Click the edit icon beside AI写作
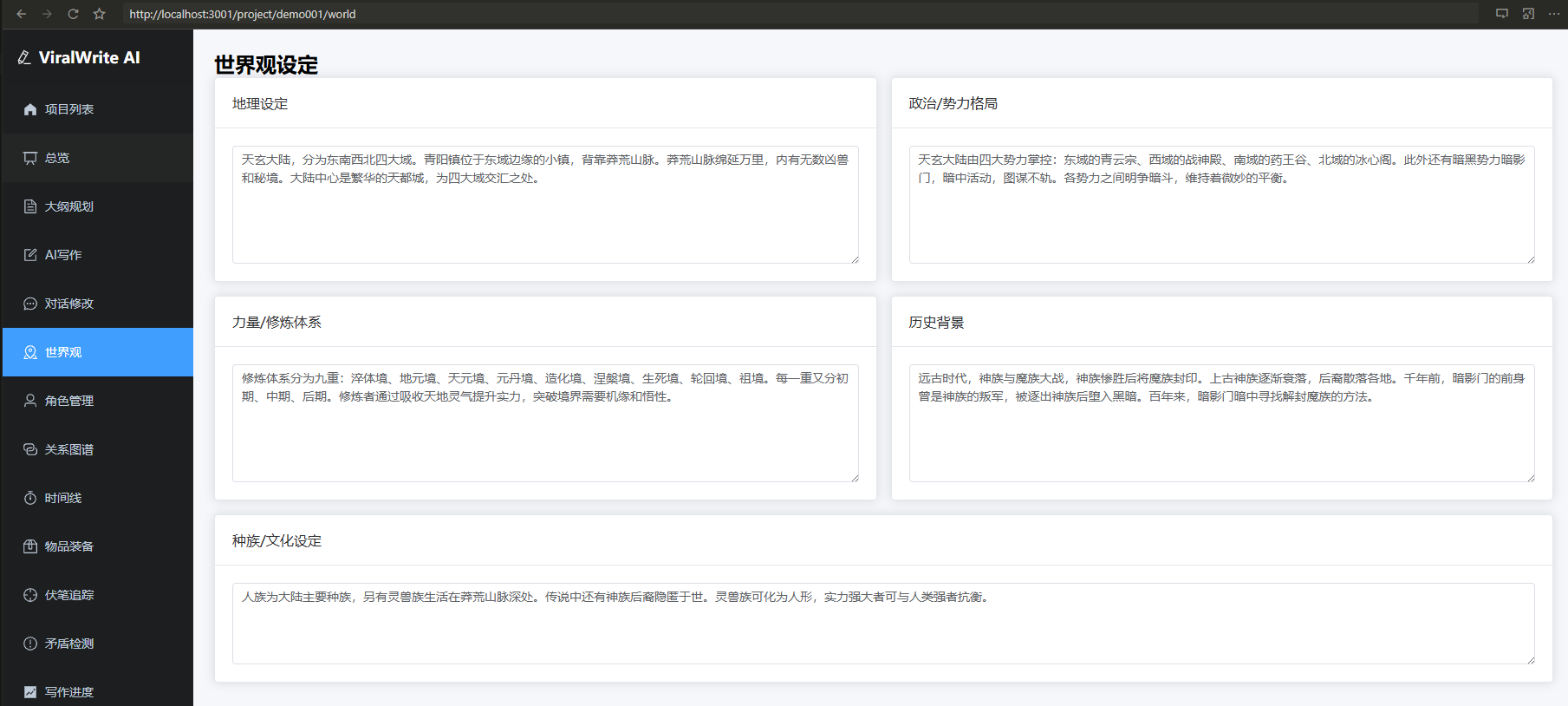The height and width of the screenshot is (706, 1568). click(30, 255)
